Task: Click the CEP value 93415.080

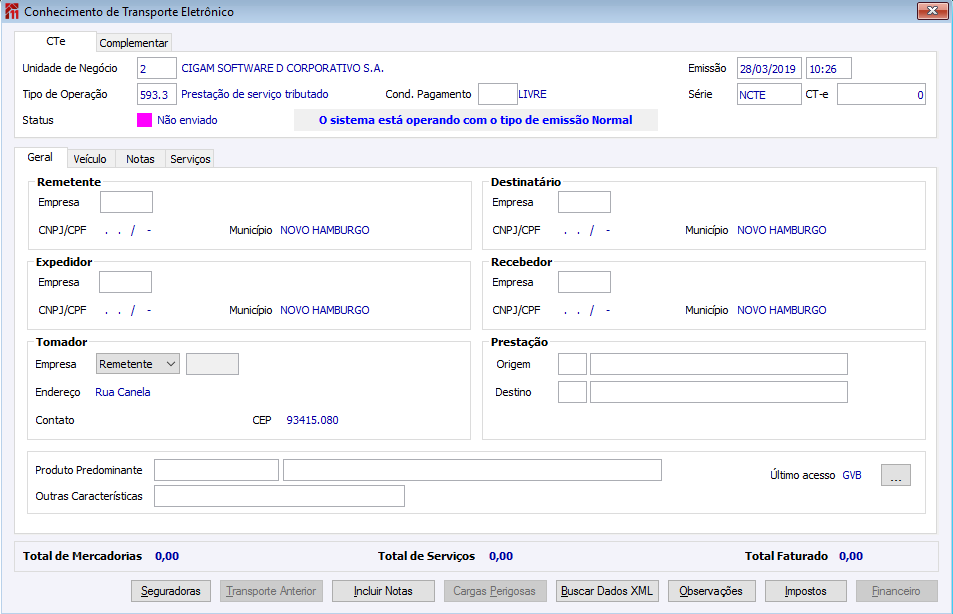Action: [312, 420]
